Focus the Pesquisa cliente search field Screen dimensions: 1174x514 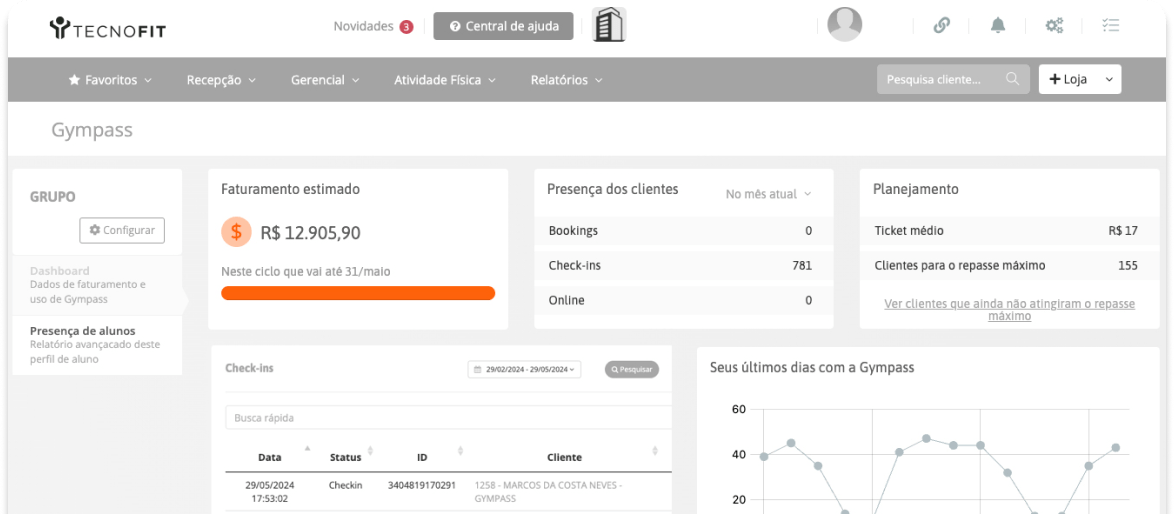pyautogui.click(x=953, y=79)
